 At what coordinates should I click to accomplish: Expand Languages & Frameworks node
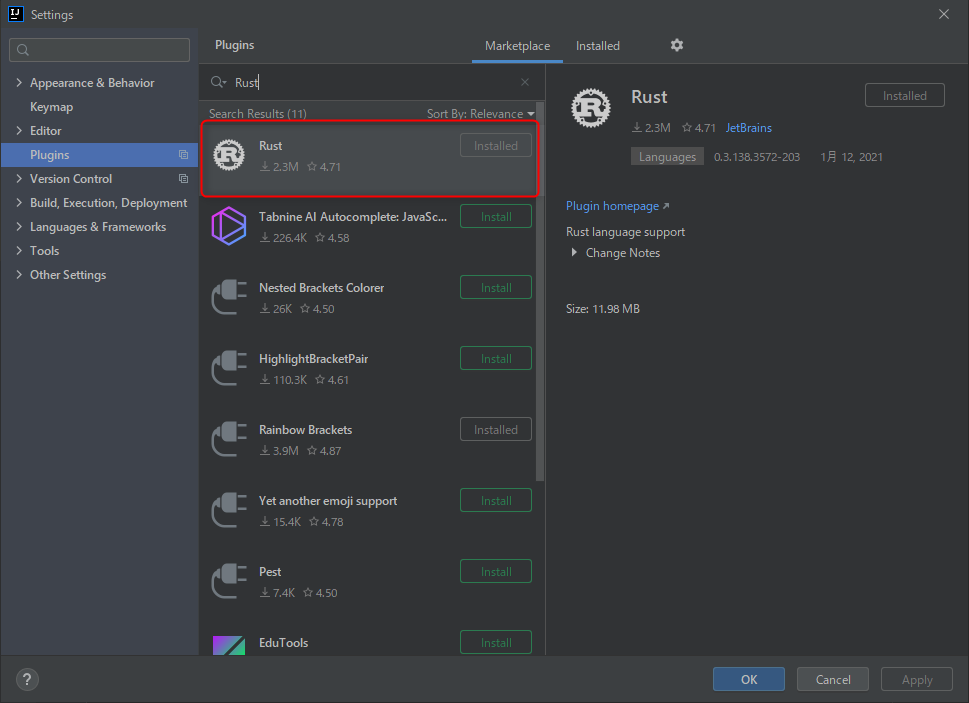(19, 227)
